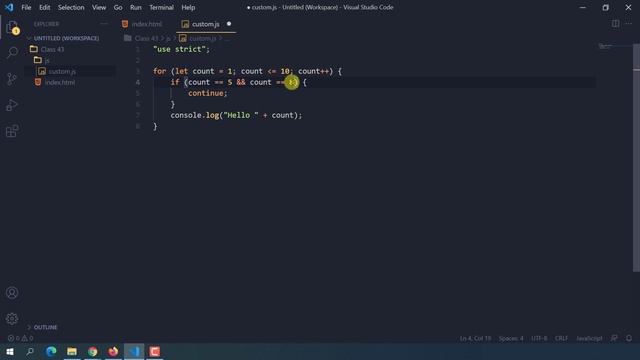The height and width of the screenshot is (360, 640).
Task: Open Windows Start menu
Action: (10, 351)
